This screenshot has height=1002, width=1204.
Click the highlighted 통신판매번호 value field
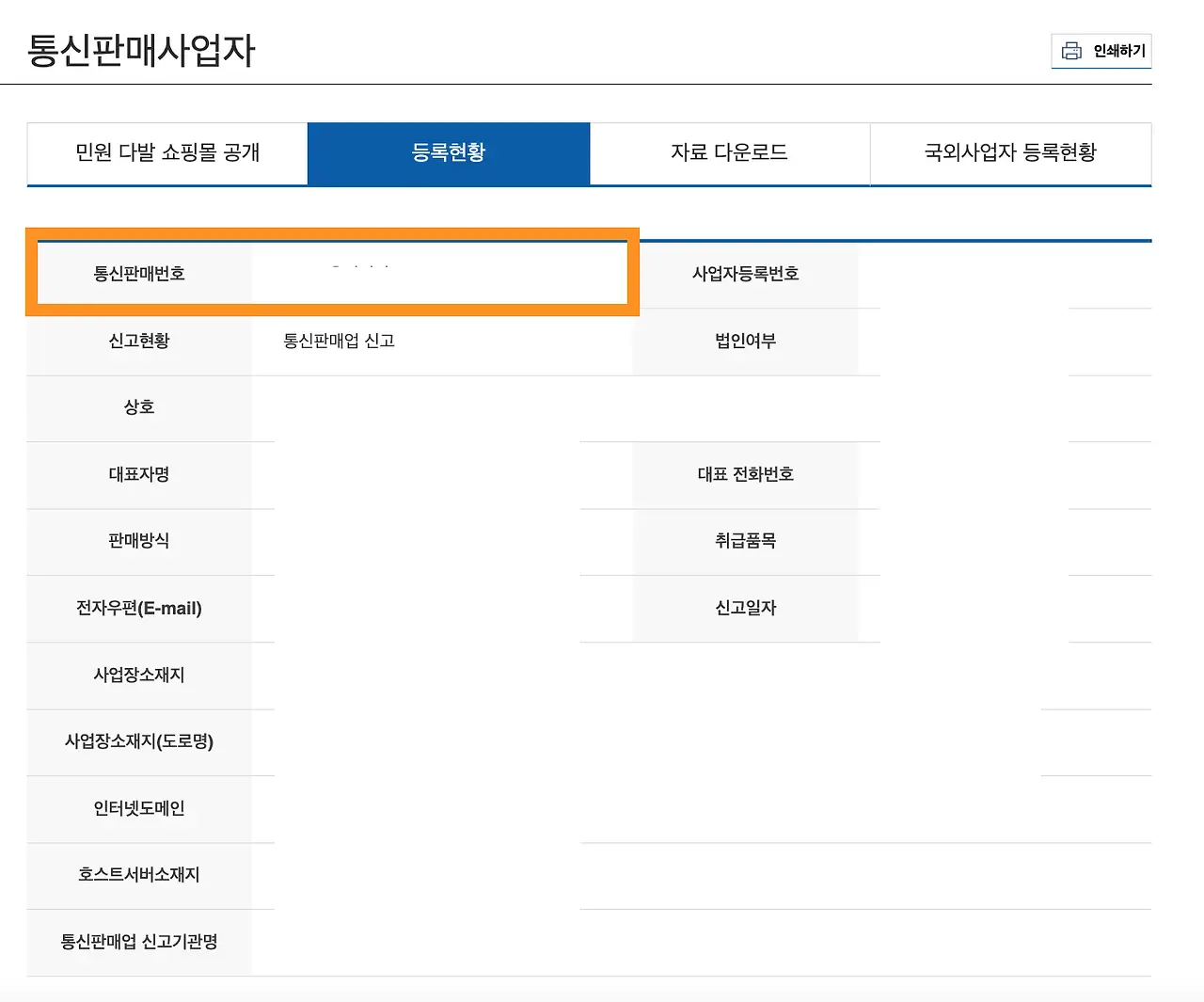pos(442,273)
